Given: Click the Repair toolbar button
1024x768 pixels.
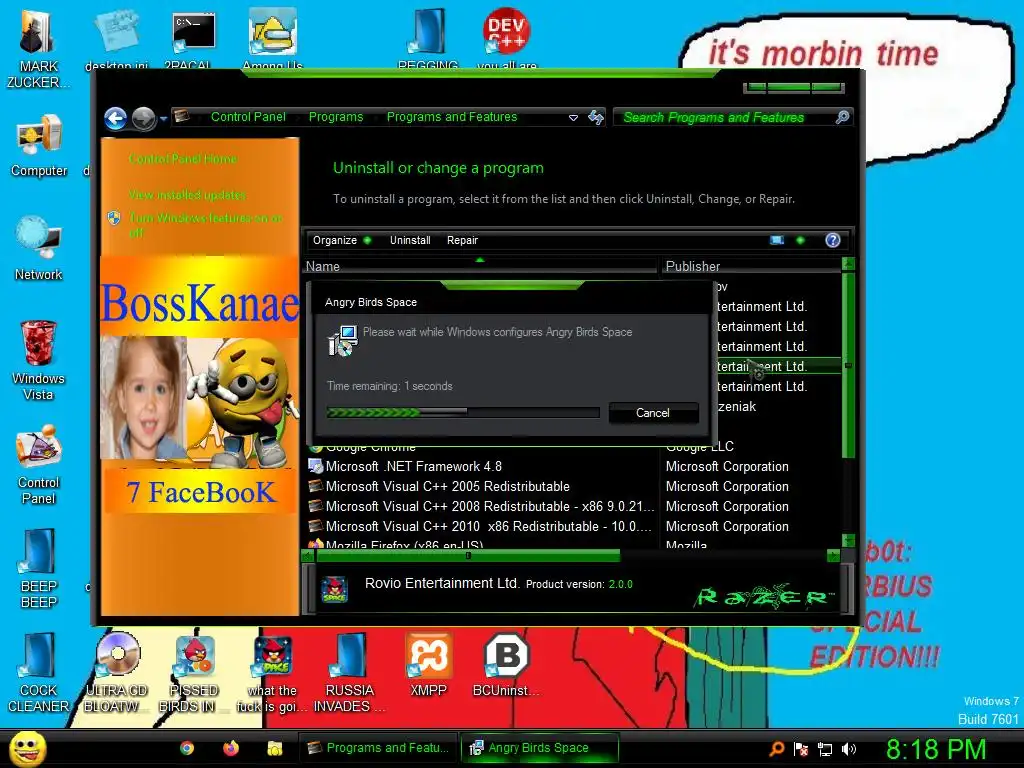Looking at the screenshot, I should (462, 240).
